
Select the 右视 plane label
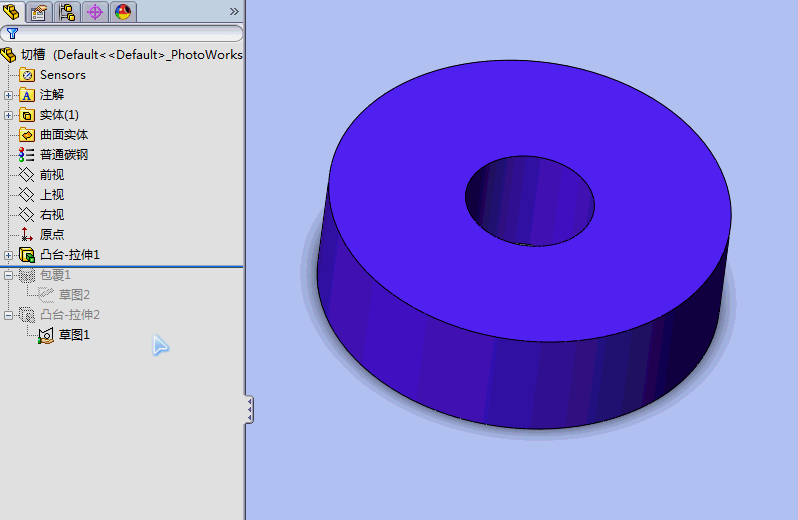tap(52, 214)
